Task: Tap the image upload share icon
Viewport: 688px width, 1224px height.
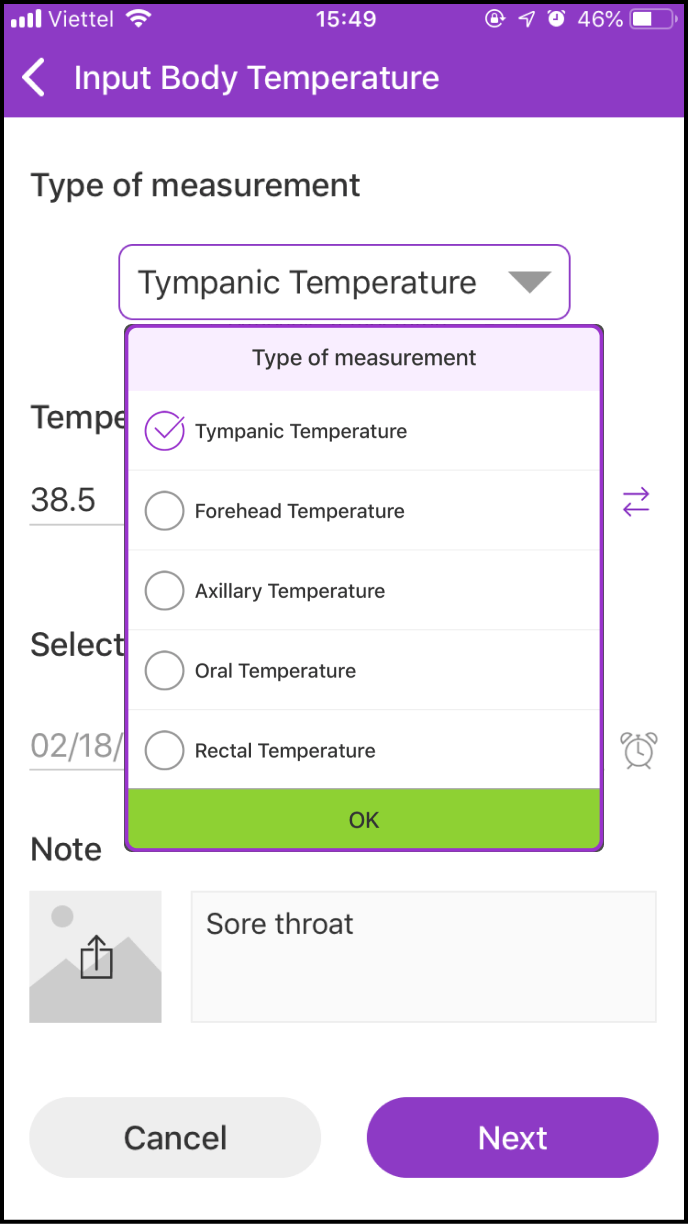Action: click(x=96, y=957)
